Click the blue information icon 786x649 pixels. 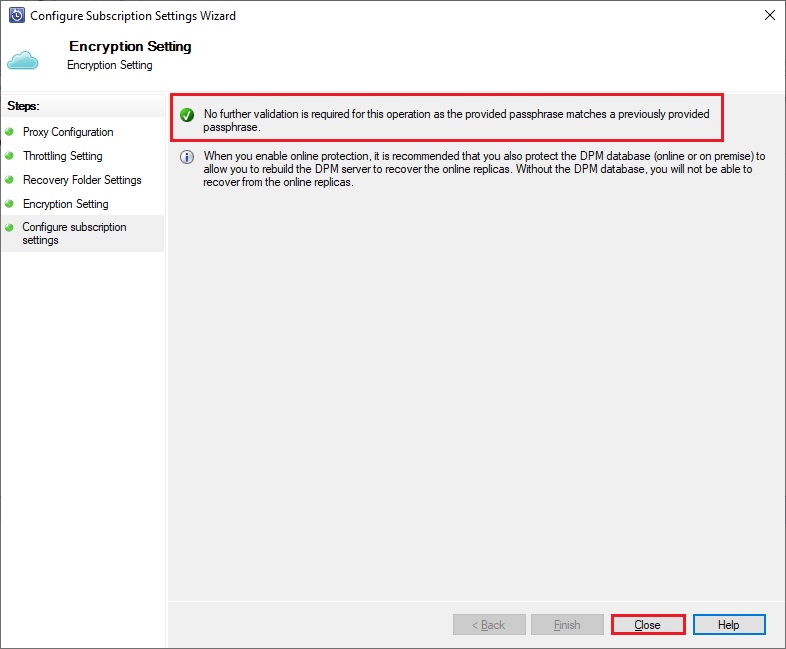(187, 157)
